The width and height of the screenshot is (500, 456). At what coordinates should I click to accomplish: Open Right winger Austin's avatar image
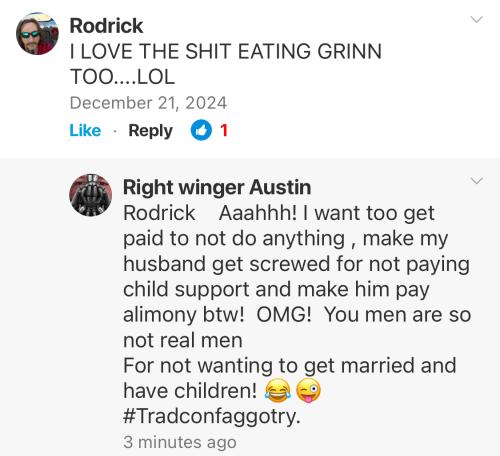[91, 195]
